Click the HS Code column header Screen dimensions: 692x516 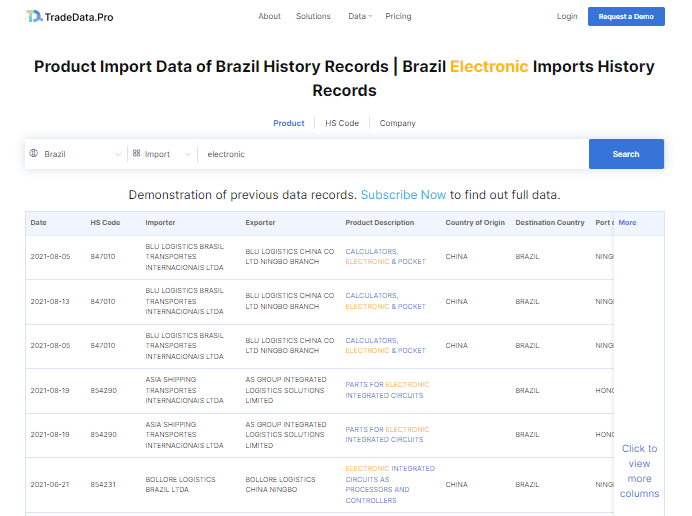(105, 222)
